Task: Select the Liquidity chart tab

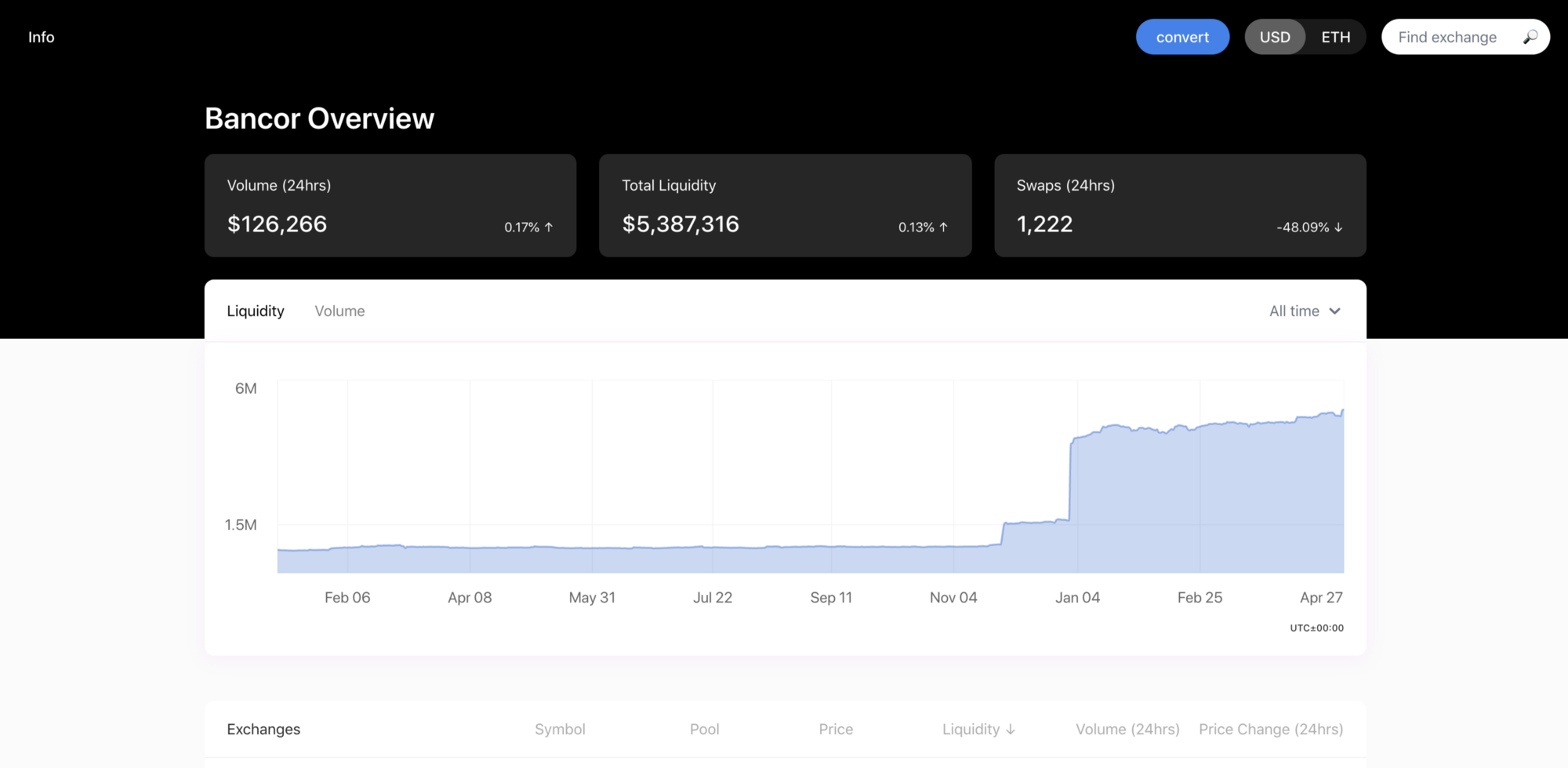Action: click(x=256, y=311)
